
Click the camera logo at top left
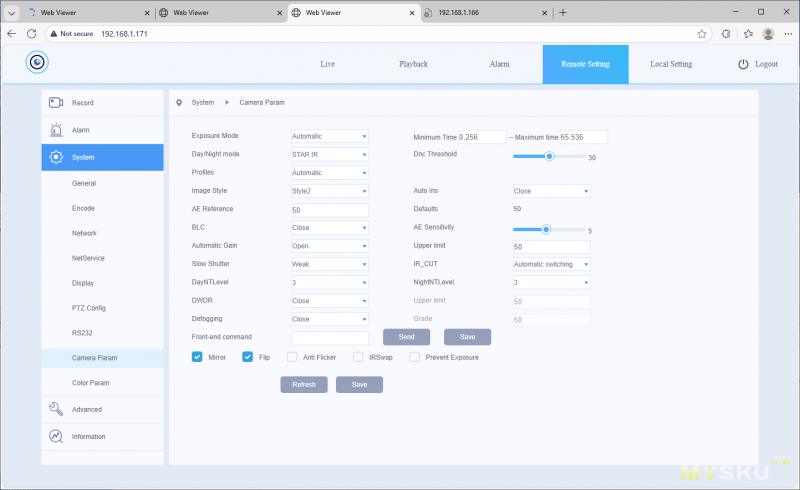pyautogui.click(x=38, y=63)
